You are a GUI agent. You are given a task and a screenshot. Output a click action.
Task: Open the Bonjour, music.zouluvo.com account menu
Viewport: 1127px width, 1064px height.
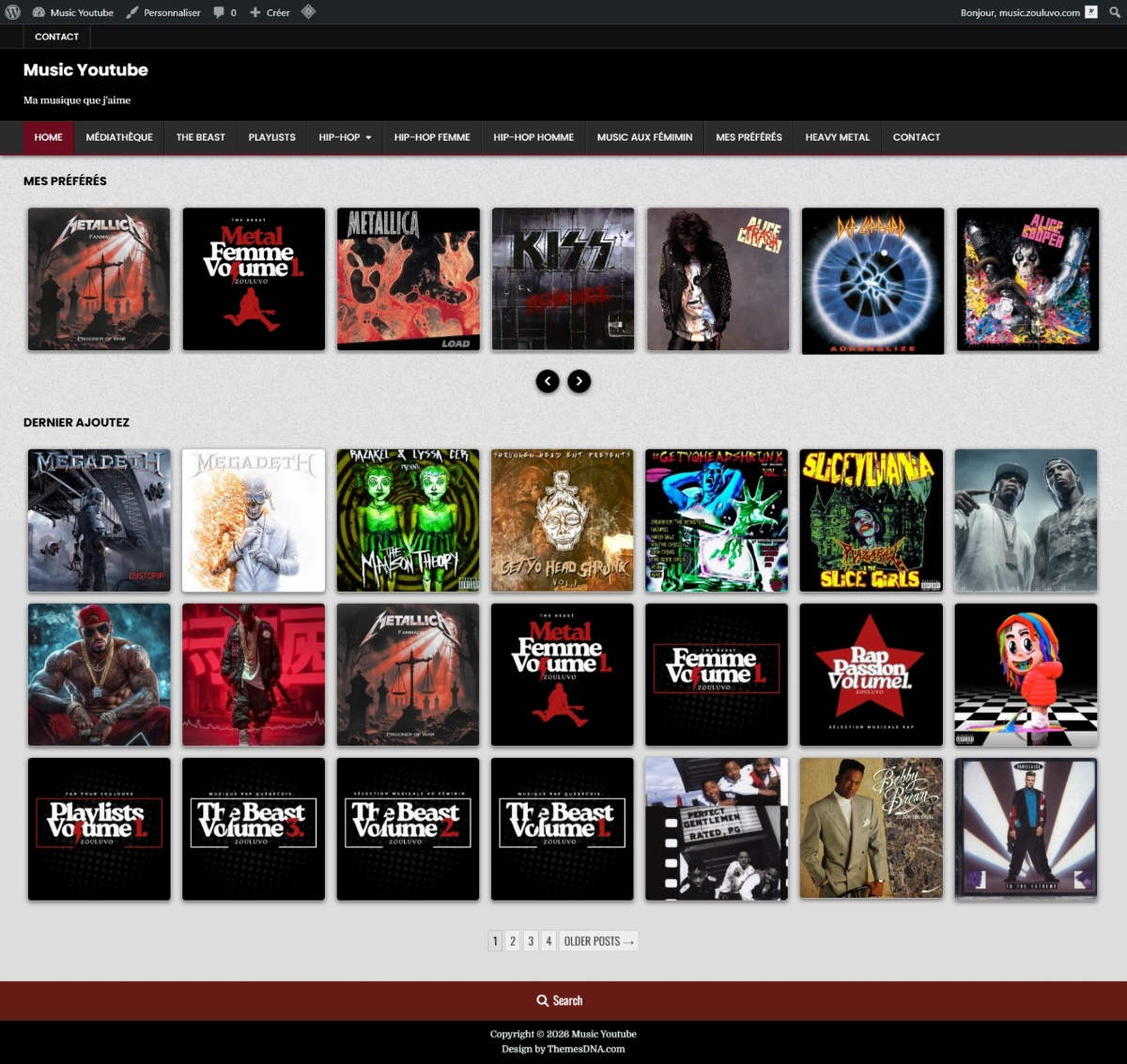tap(1028, 12)
